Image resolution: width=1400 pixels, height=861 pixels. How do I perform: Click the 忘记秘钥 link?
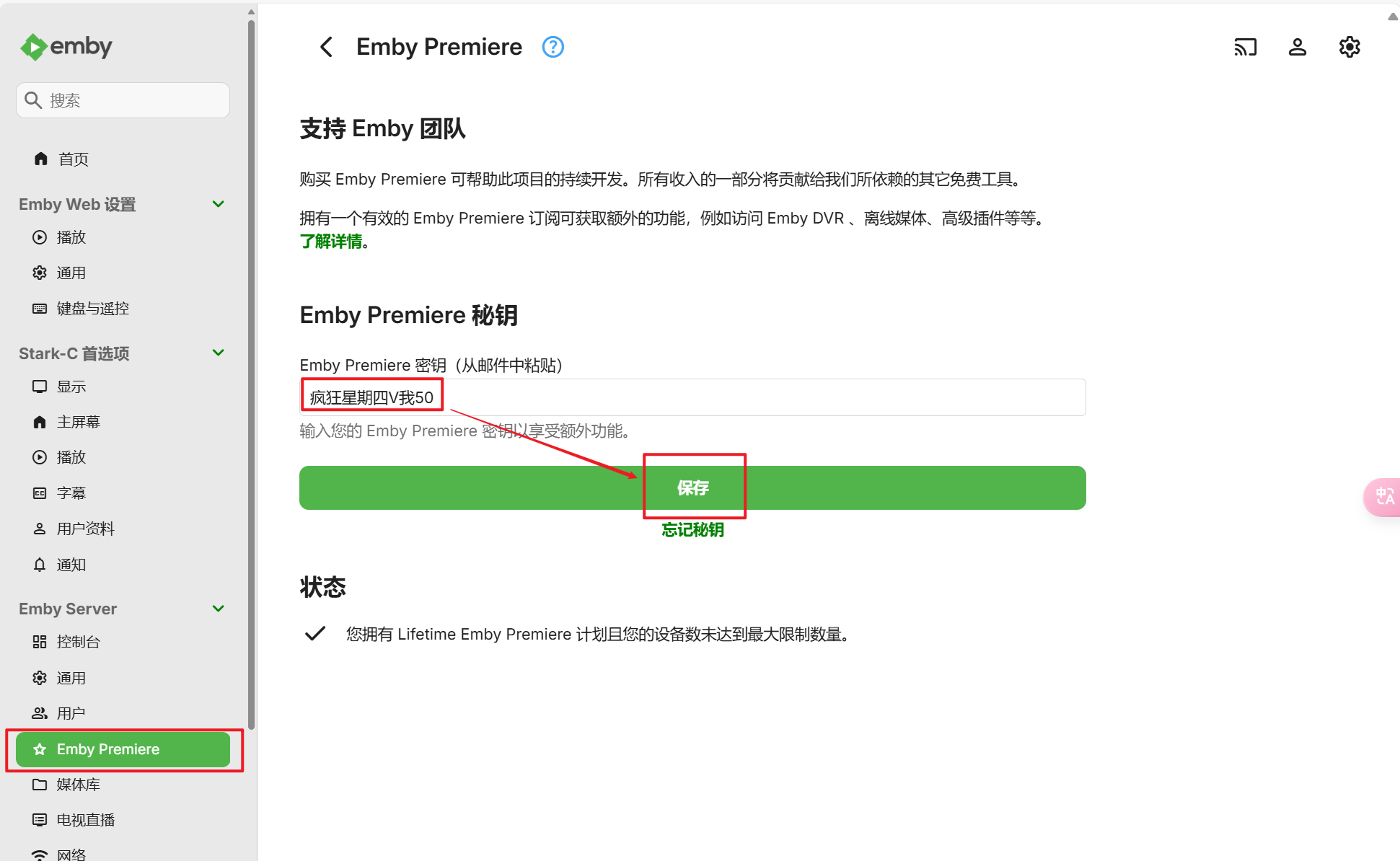tap(692, 530)
